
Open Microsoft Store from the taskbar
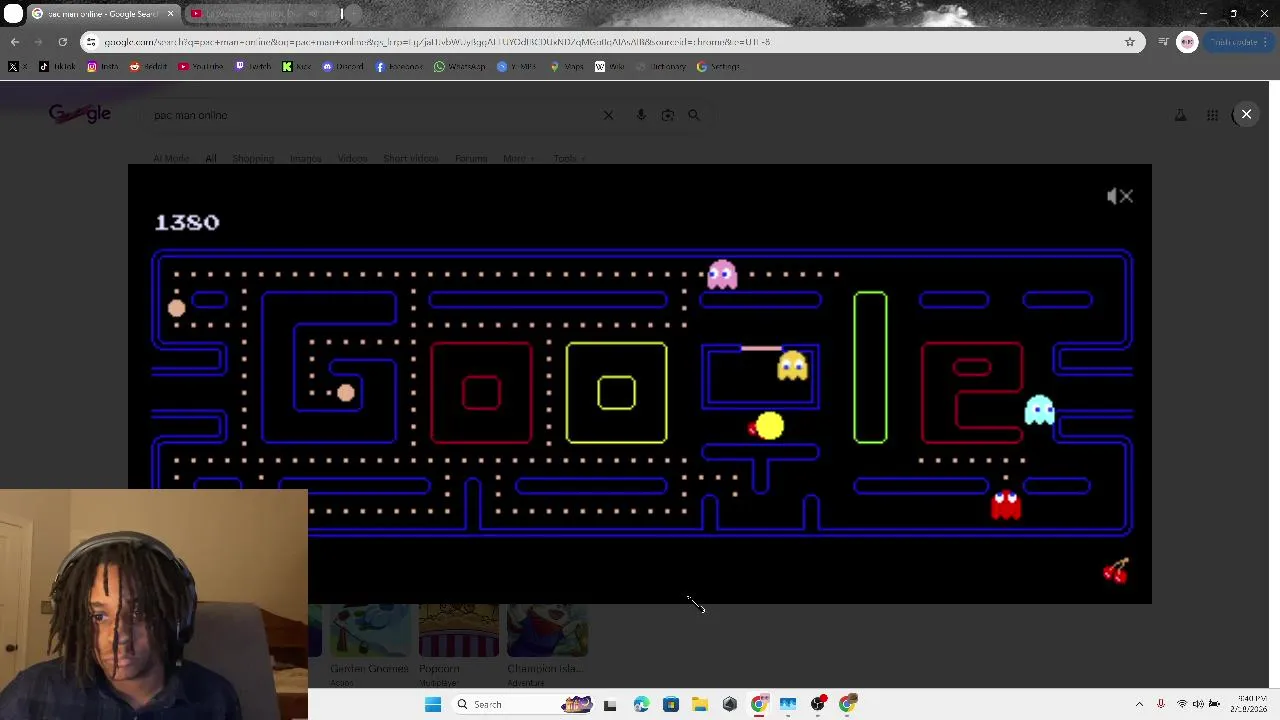tap(670, 704)
